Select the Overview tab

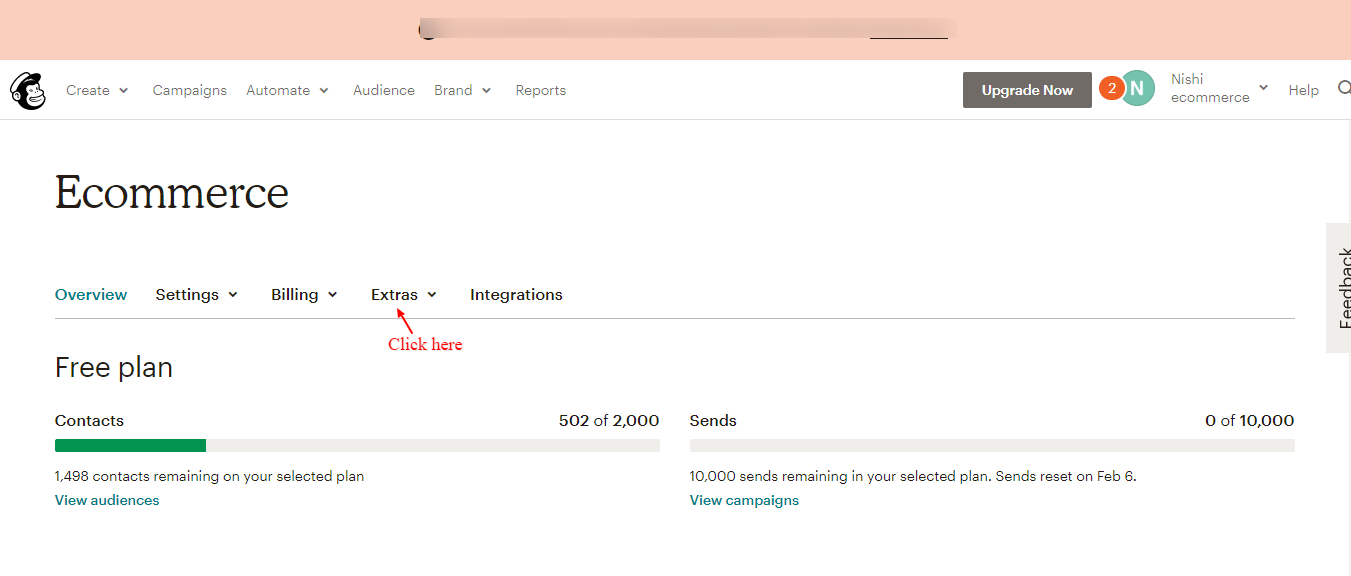[x=91, y=295]
